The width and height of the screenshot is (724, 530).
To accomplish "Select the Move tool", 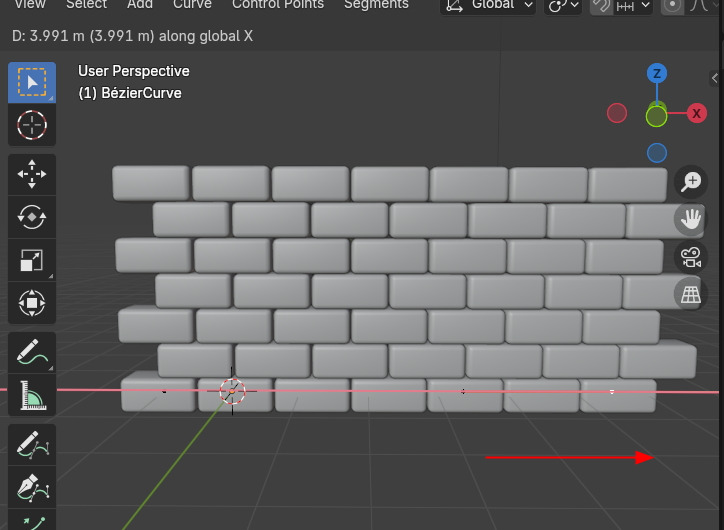I will 32,175.
